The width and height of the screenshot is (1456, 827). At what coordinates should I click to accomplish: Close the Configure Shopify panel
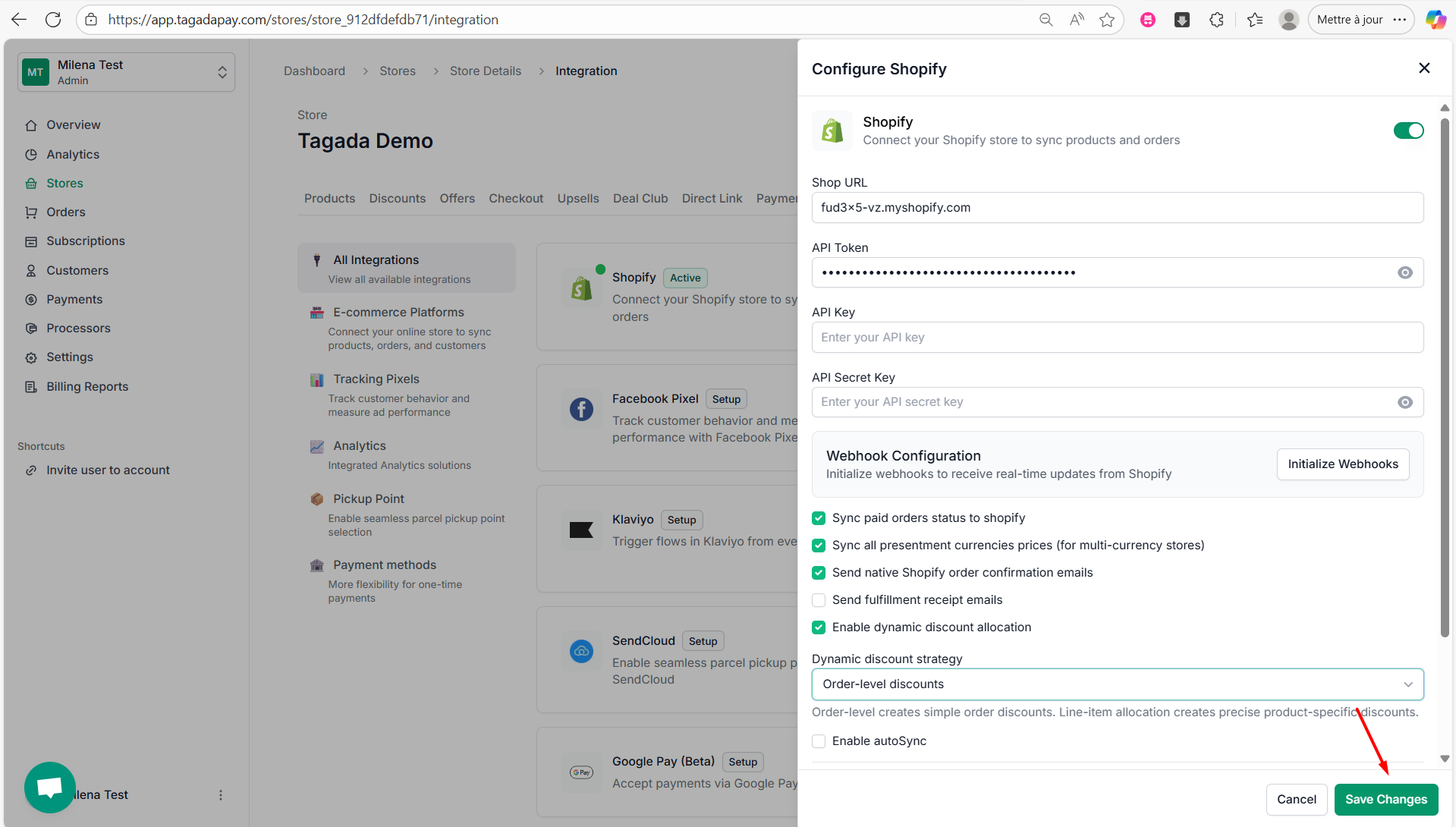click(1424, 68)
